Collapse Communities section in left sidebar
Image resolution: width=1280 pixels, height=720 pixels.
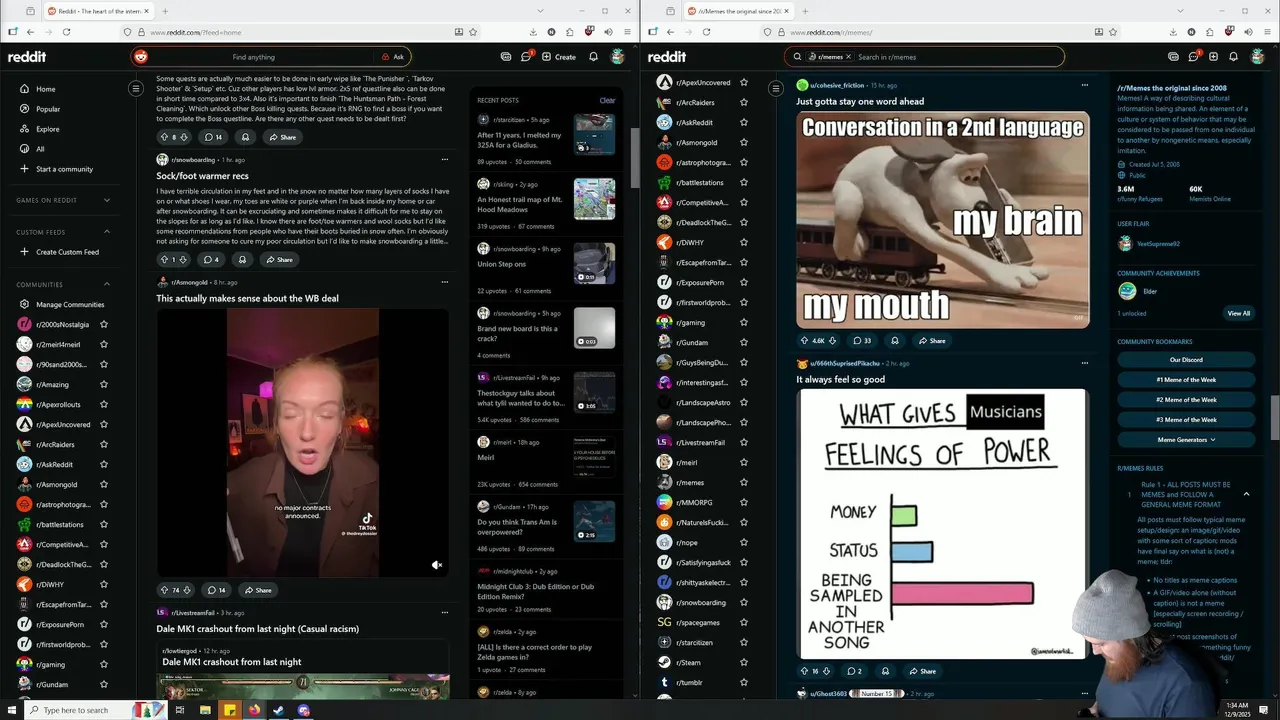pyautogui.click(x=107, y=284)
